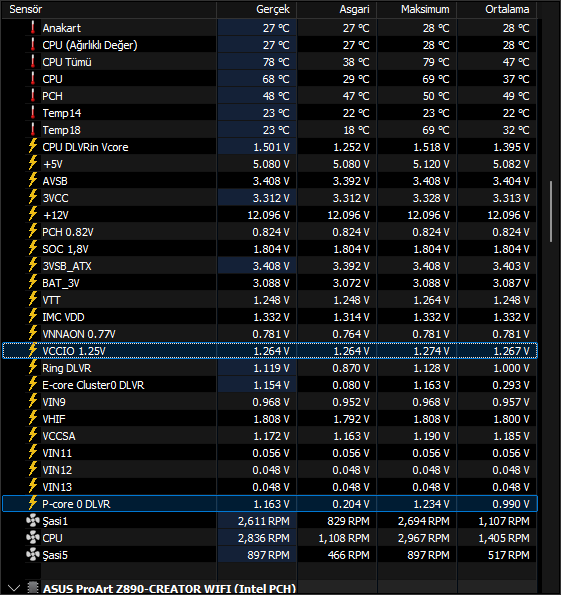Click the CPU fan icon showing 2,836 RPM
The height and width of the screenshot is (595, 561).
(33, 538)
